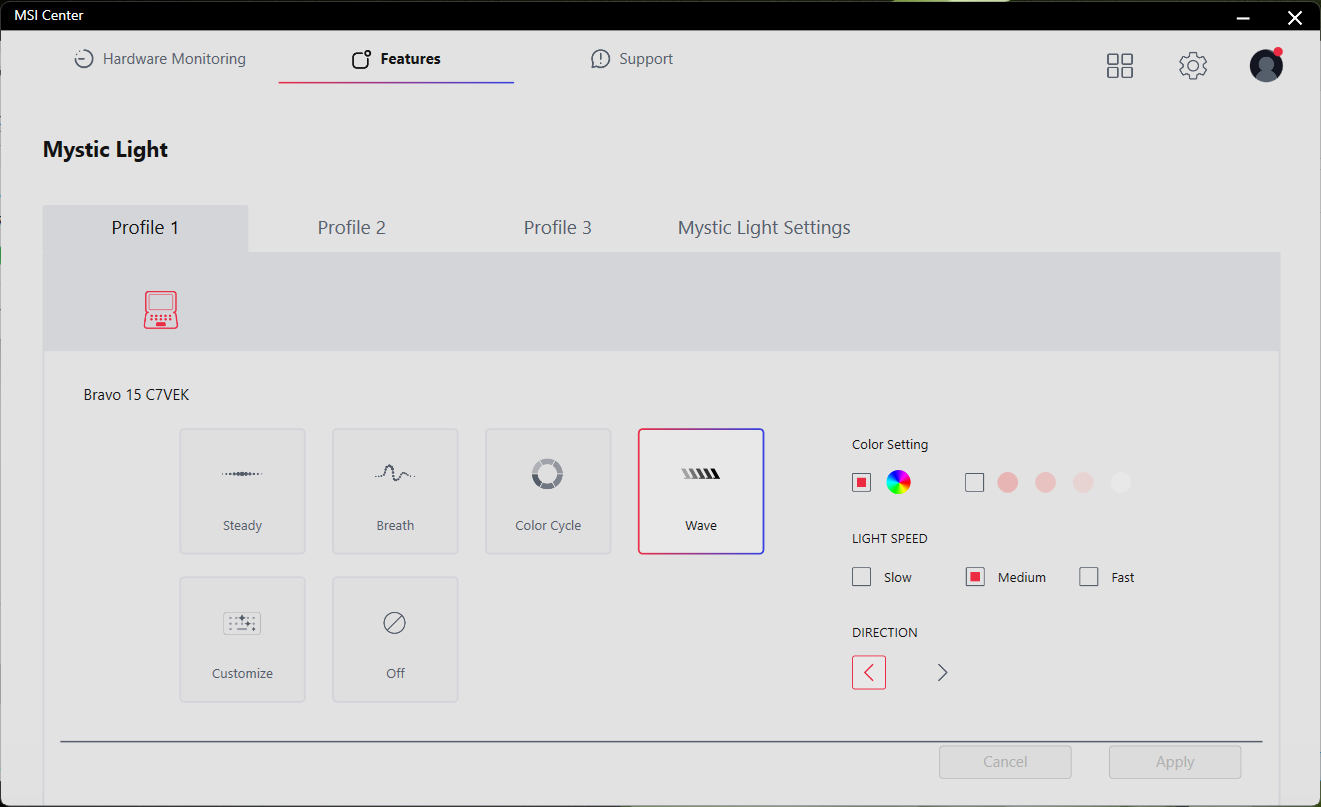Pick the first custom color swatch
The height and width of the screenshot is (807, 1321).
(x=1007, y=483)
